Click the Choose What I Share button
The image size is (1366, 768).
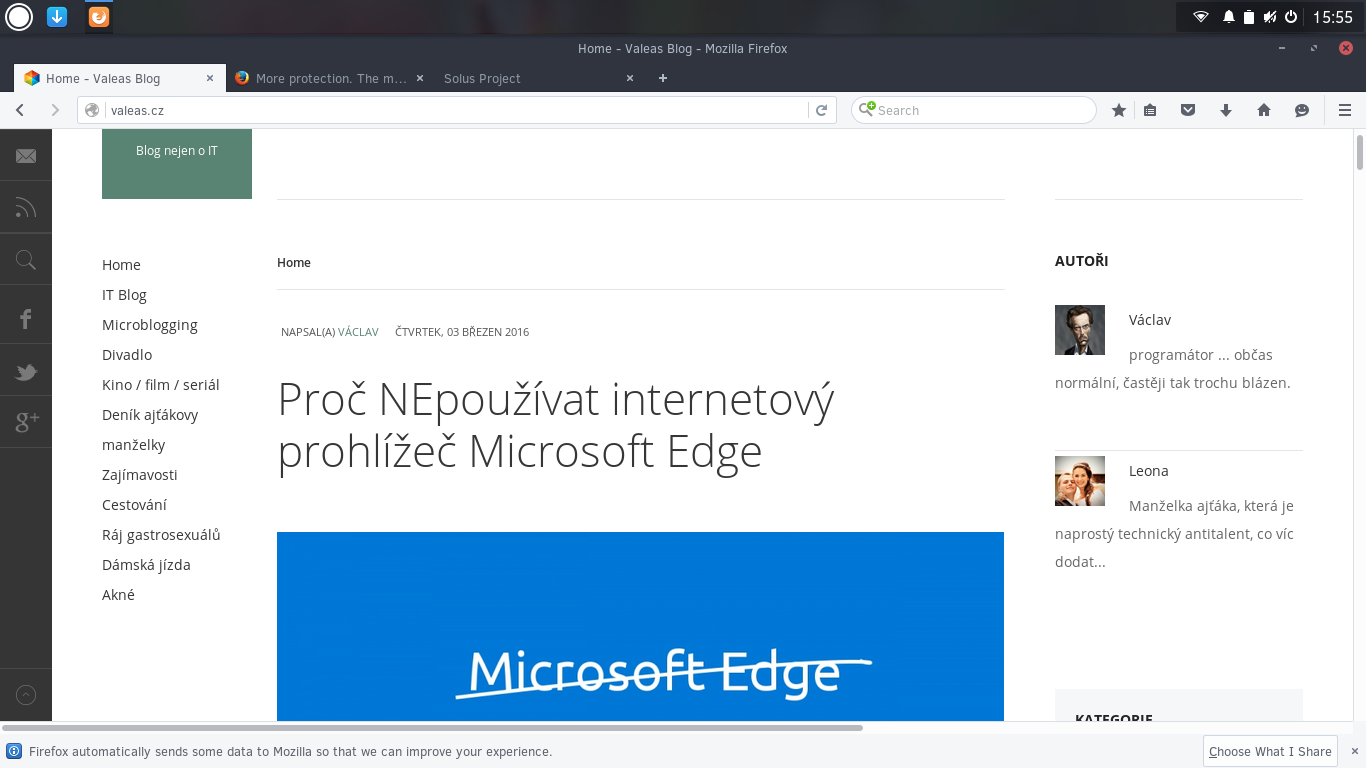pos(1270,751)
